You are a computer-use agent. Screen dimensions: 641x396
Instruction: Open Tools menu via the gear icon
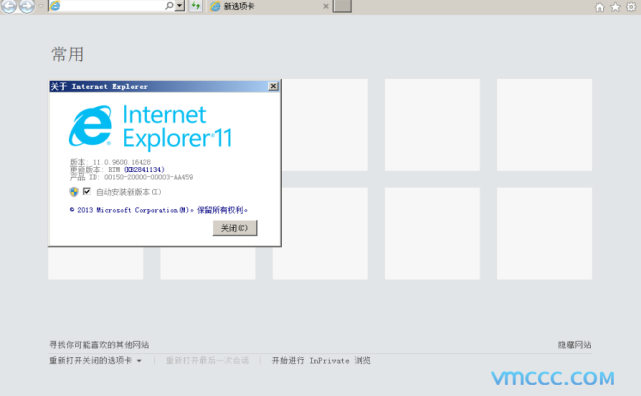(632, 7)
